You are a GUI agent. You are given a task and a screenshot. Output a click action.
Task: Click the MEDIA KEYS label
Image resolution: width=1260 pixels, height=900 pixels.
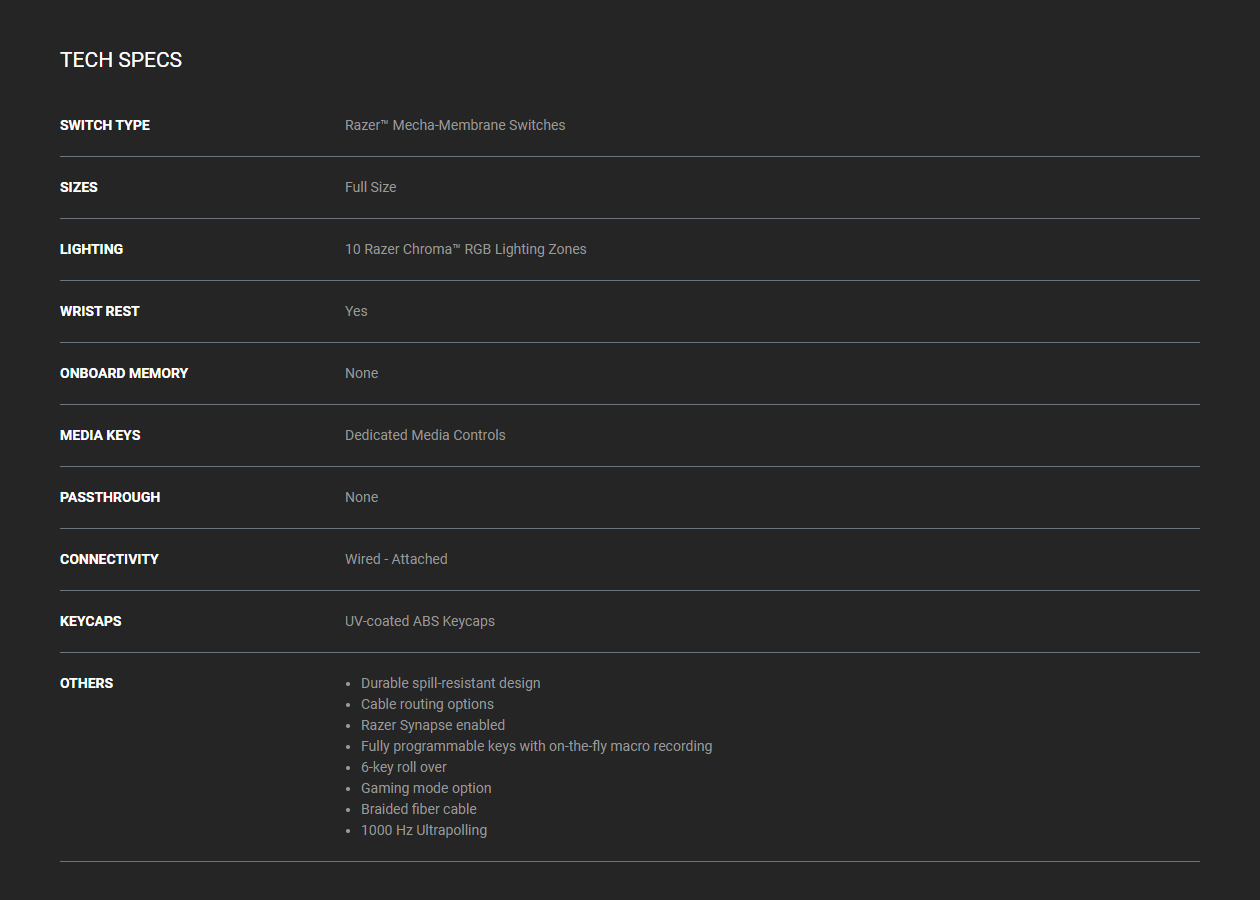[100, 435]
